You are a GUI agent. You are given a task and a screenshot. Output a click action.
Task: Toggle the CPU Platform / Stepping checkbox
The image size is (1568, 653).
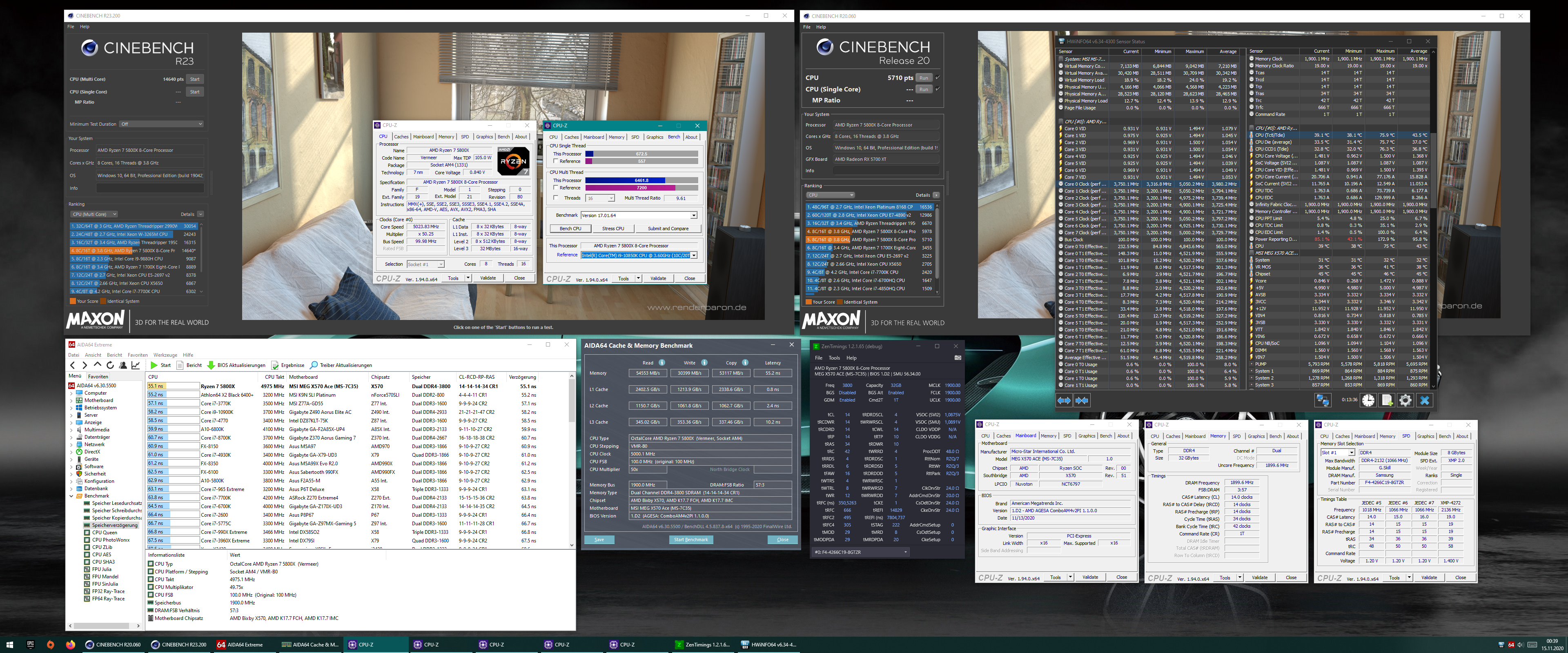(x=150, y=571)
